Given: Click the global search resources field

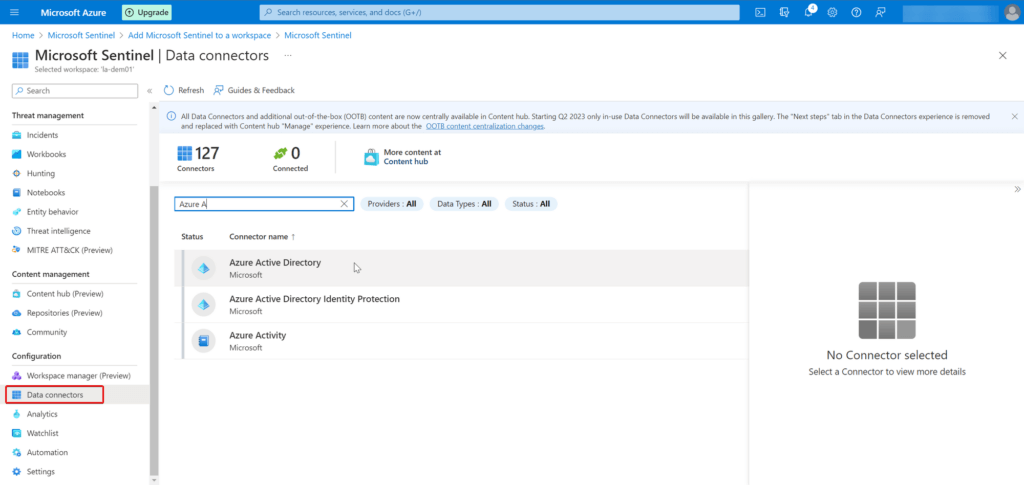Looking at the screenshot, I should pyautogui.click(x=500, y=12).
